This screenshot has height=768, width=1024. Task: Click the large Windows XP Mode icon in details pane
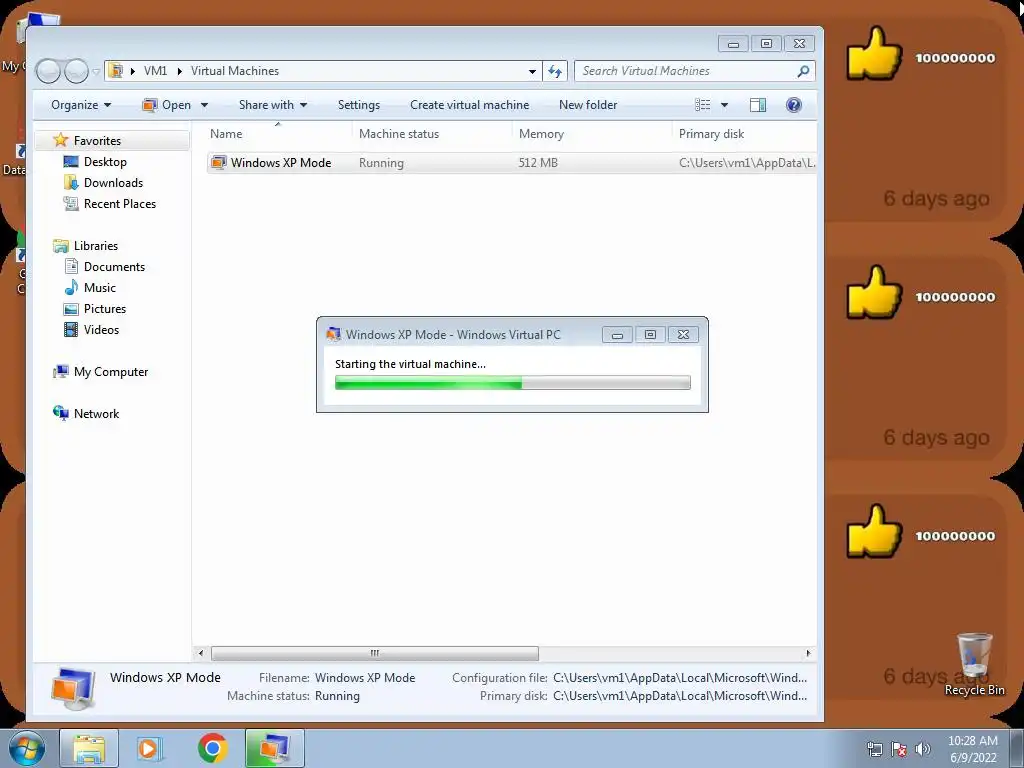(x=73, y=688)
